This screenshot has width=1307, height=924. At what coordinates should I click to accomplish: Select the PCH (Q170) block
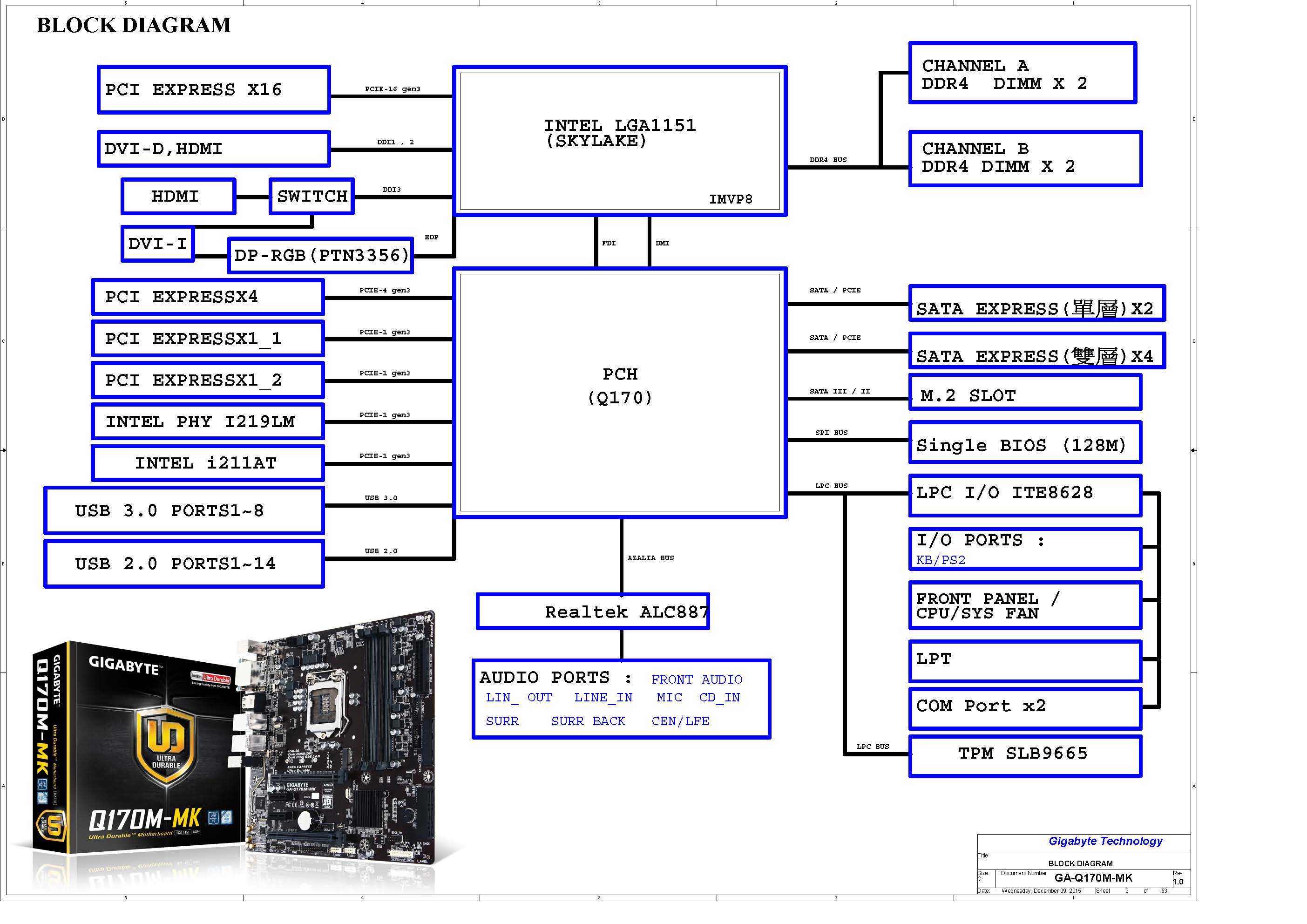tap(620, 392)
